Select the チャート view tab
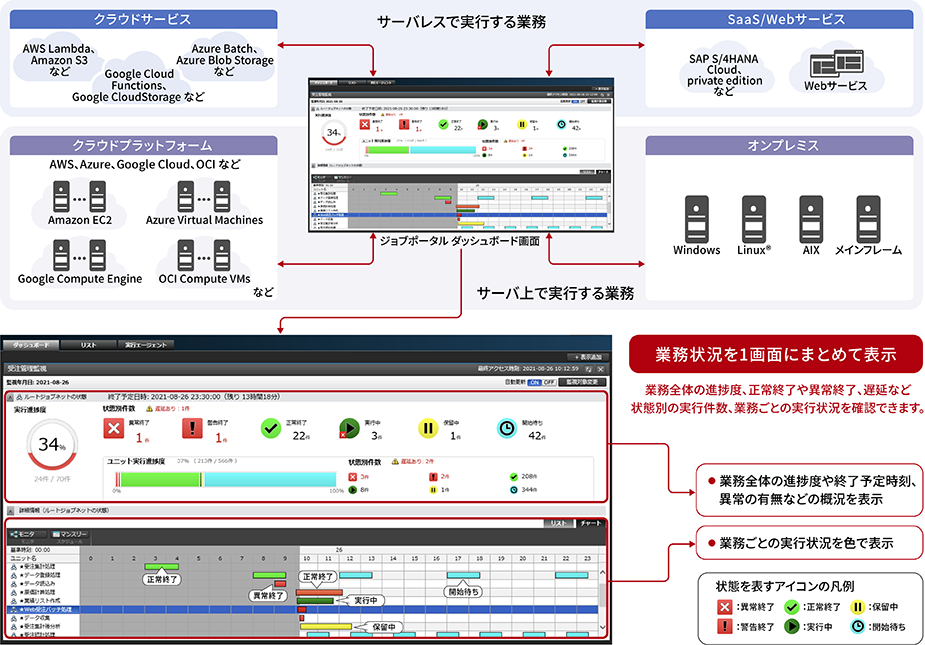 coord(591,523)
